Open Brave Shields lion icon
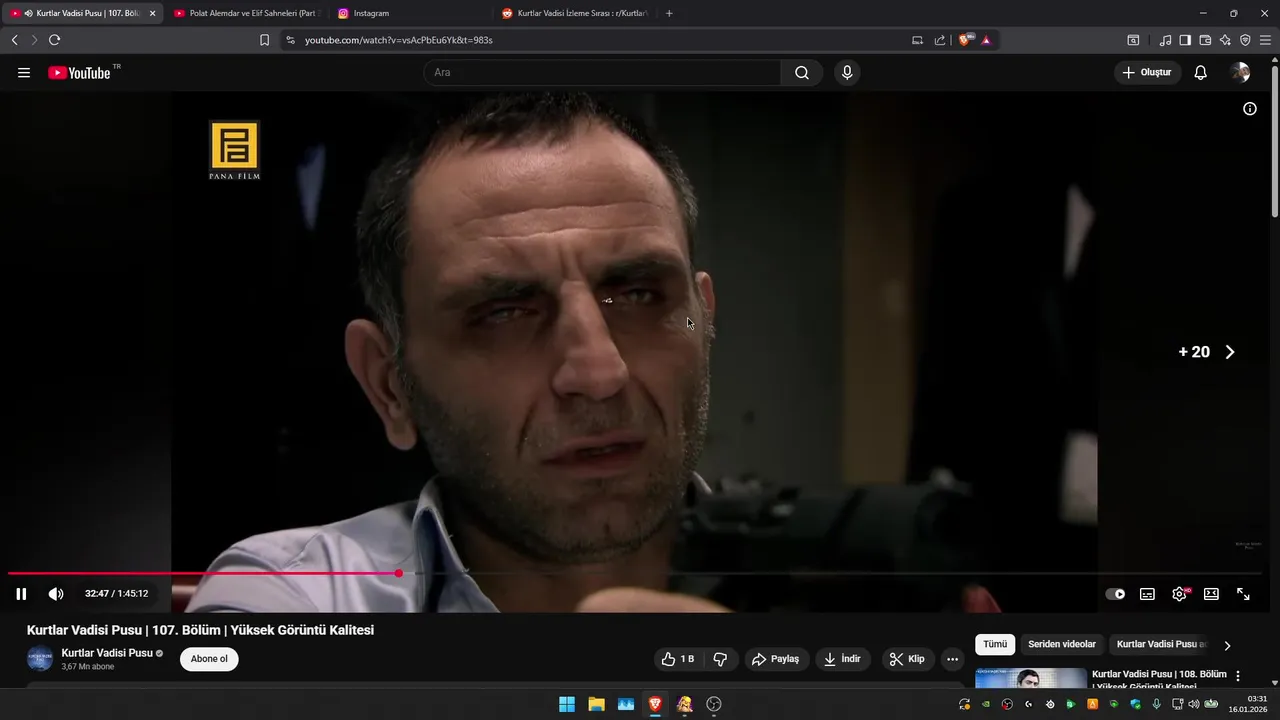The height and width of the screenshot is (720, 1280). click(966, 40)
